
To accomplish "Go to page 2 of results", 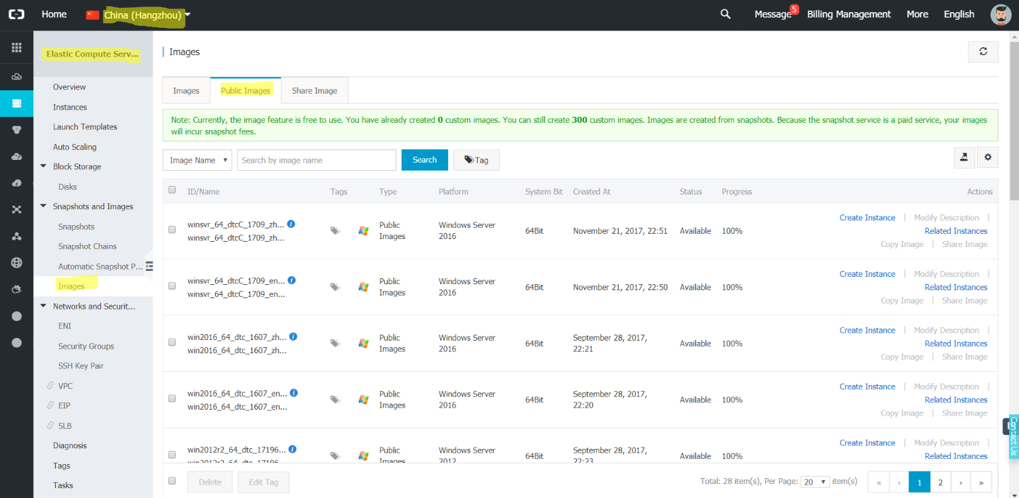I will [940, 482].
